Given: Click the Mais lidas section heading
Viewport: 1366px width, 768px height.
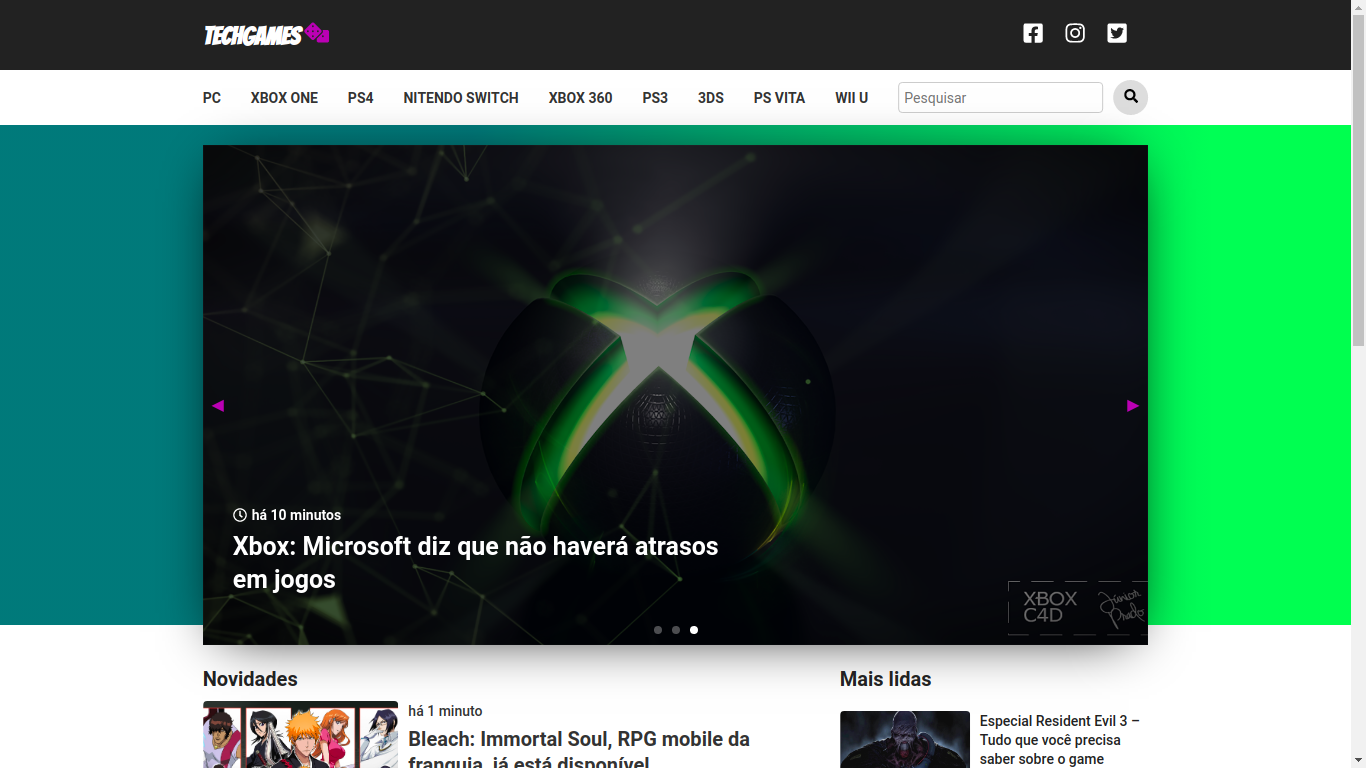Looking at the screenshot, I should click(x=885, y=679).
